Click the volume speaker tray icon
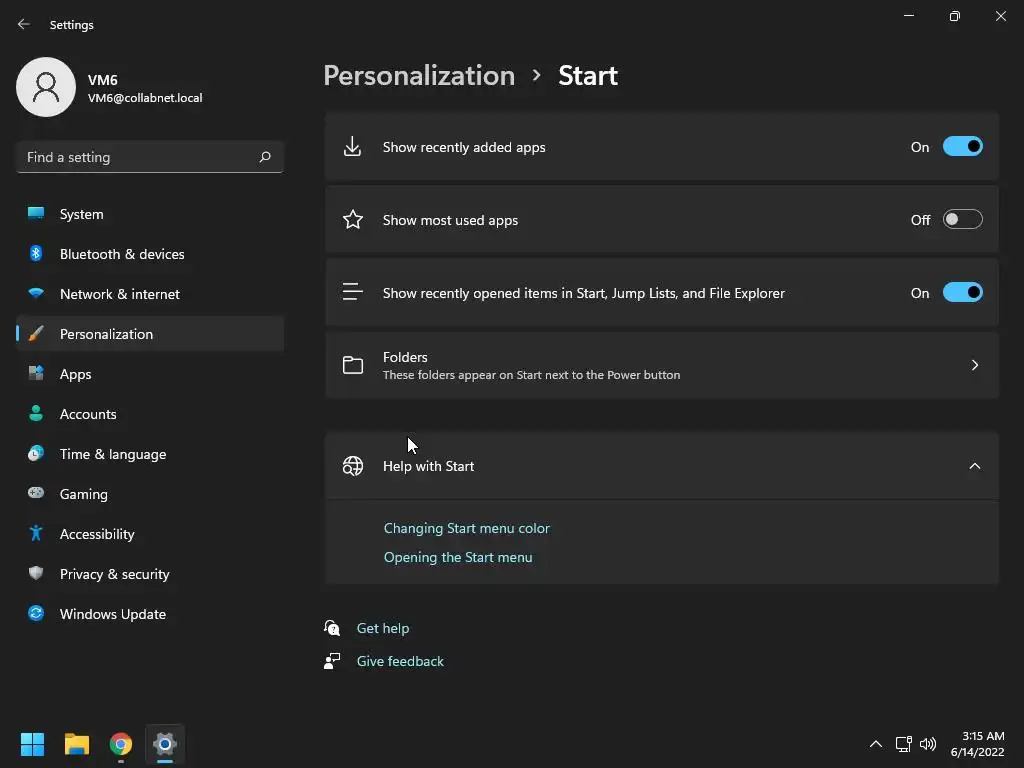 [928, 744]
